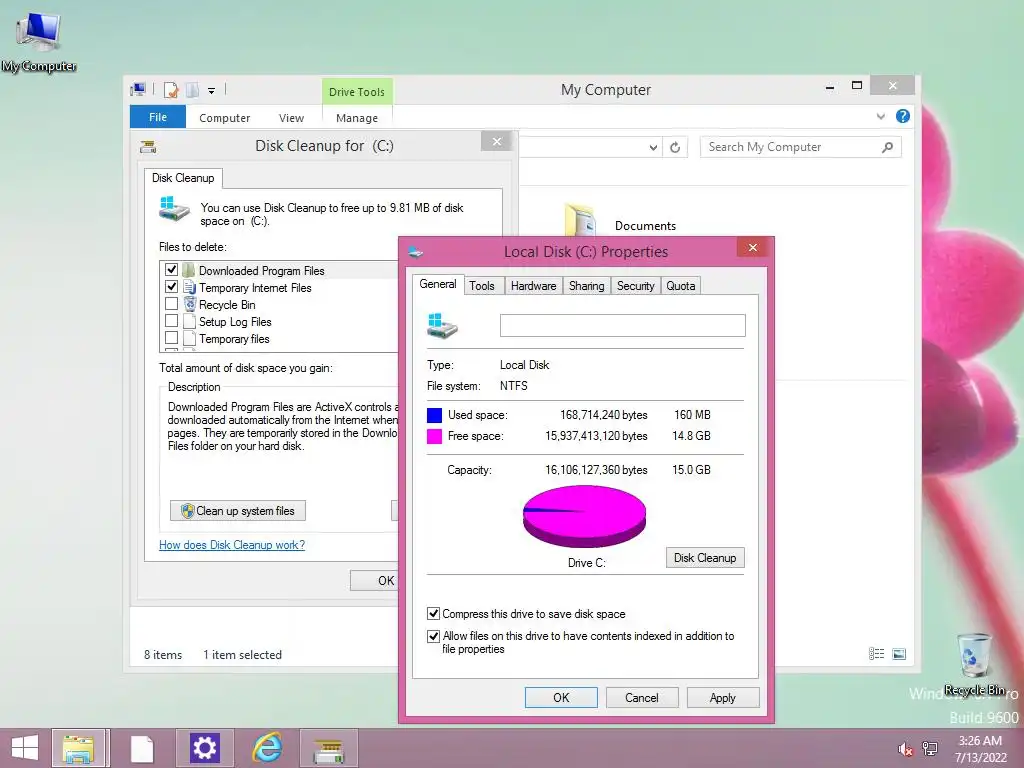Viewport: 1024px width, 768px height.
Task: Open the Recycle Bin desktop icon
Action: (974, 665)
